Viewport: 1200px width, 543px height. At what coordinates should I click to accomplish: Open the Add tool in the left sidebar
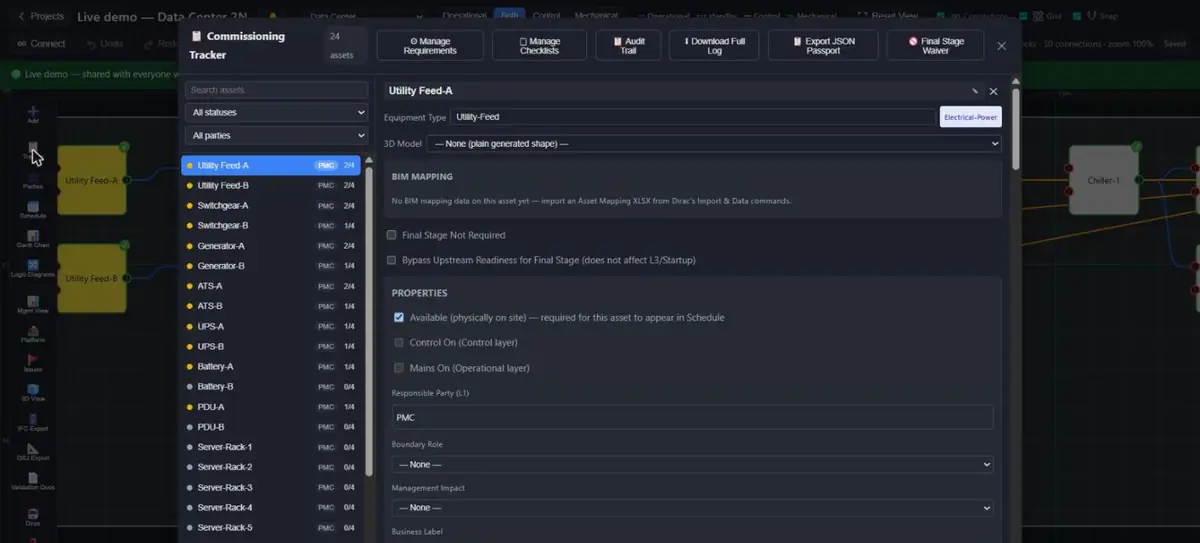pyautogui.click(x=33, y=114)
